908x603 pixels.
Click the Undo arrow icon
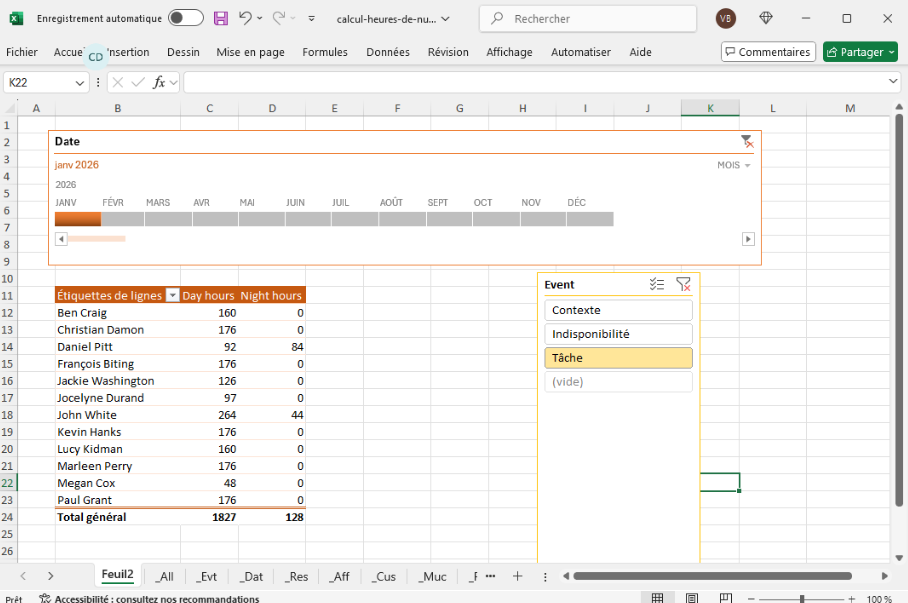point(246,18)
